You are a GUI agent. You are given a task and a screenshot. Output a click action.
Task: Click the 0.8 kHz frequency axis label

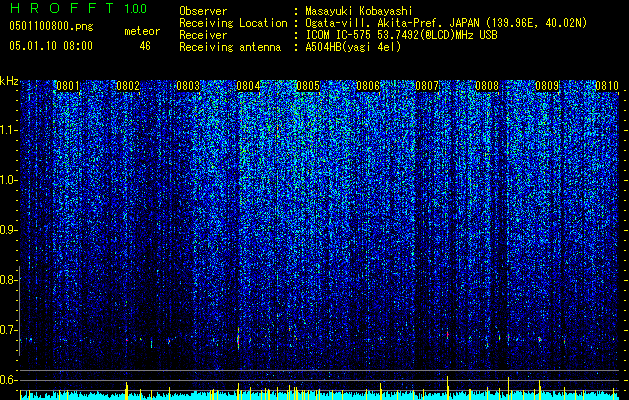point(8,280)
